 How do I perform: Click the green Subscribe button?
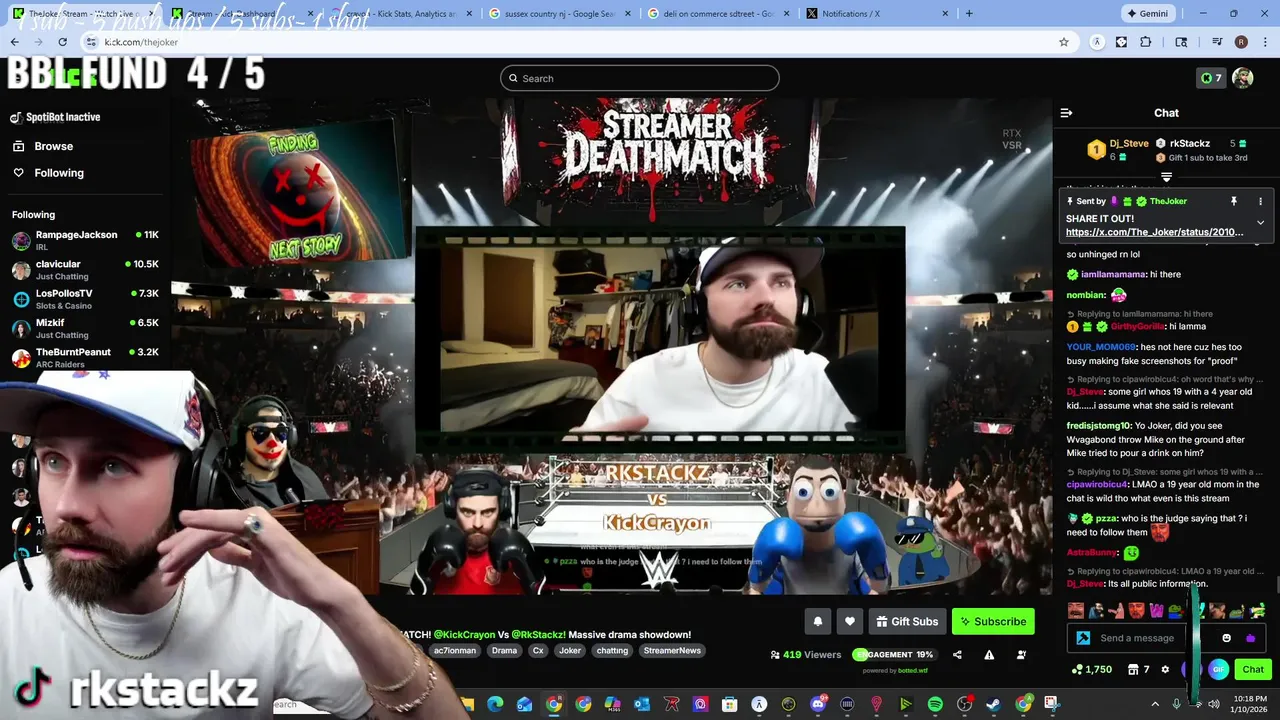pos(993,621)
